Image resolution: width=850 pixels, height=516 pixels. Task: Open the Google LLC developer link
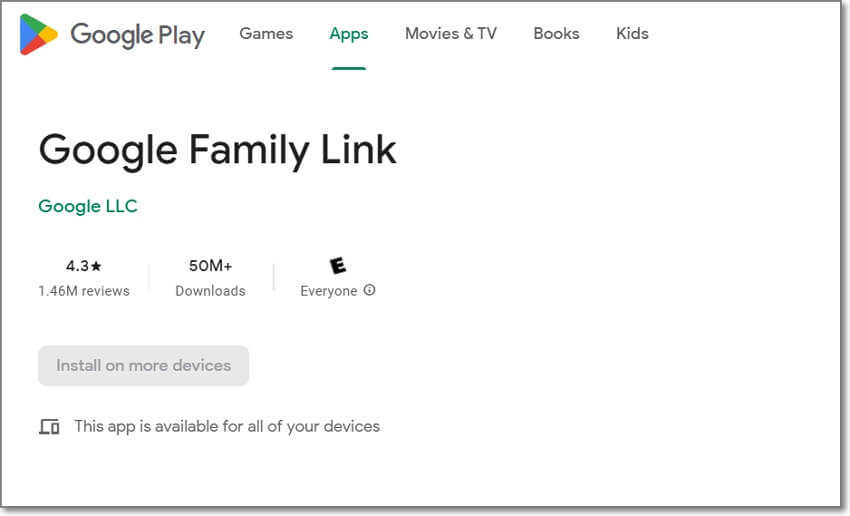[88, 206]
